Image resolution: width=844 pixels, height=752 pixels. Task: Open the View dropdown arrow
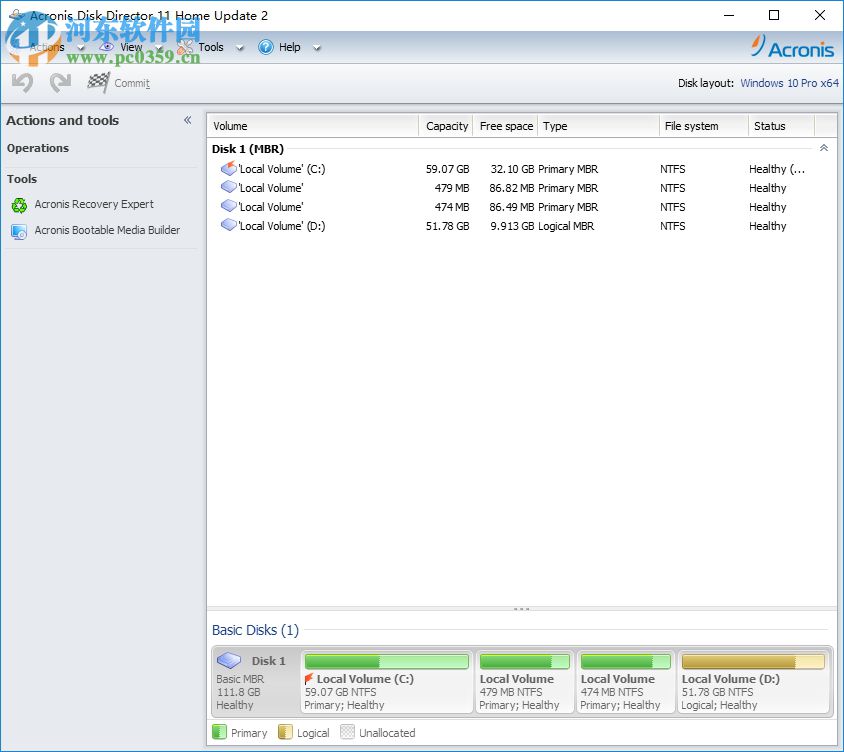click(x=158, y=47)
